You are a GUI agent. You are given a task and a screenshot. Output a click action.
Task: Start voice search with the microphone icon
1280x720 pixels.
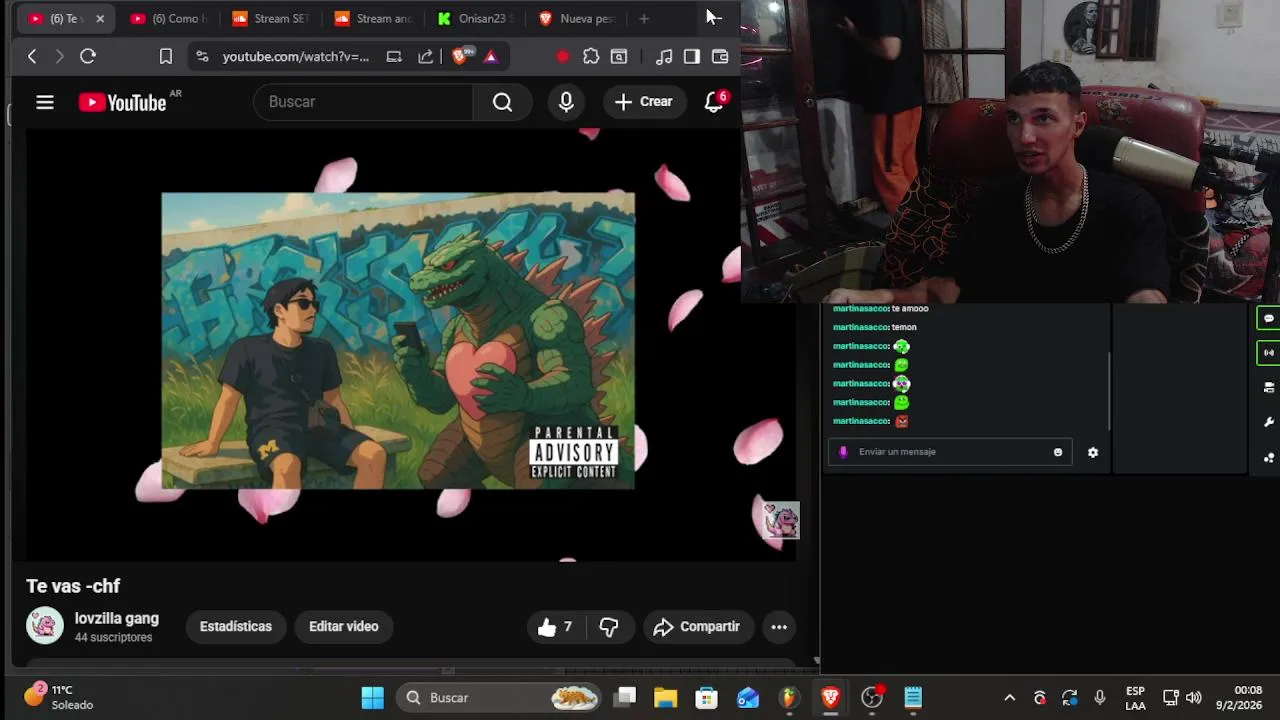click(x=566, y=102)
